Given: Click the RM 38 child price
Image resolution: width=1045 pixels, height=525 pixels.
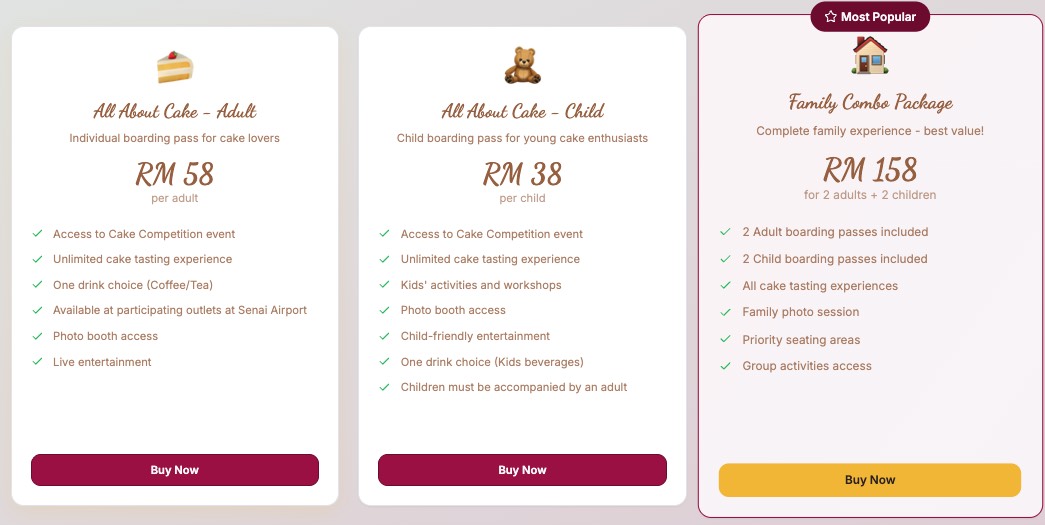Looking at the screenshot, I should coord(522,174).
